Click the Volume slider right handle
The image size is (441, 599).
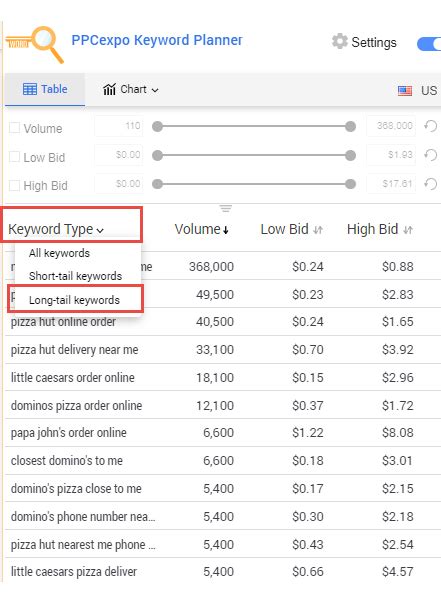click(x=350, y=126)
